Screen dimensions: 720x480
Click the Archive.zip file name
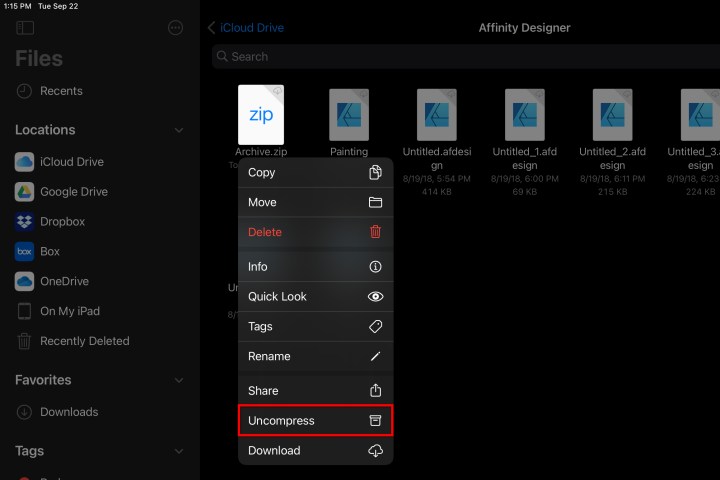(x=261, y=152)
